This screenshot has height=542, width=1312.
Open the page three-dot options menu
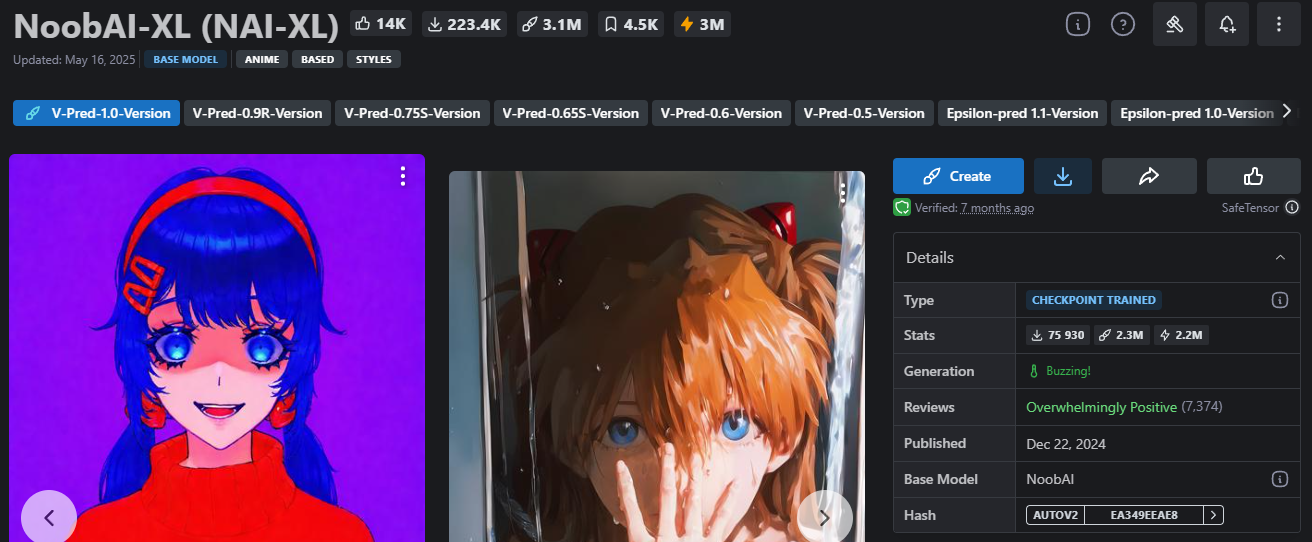(1279, 25)
